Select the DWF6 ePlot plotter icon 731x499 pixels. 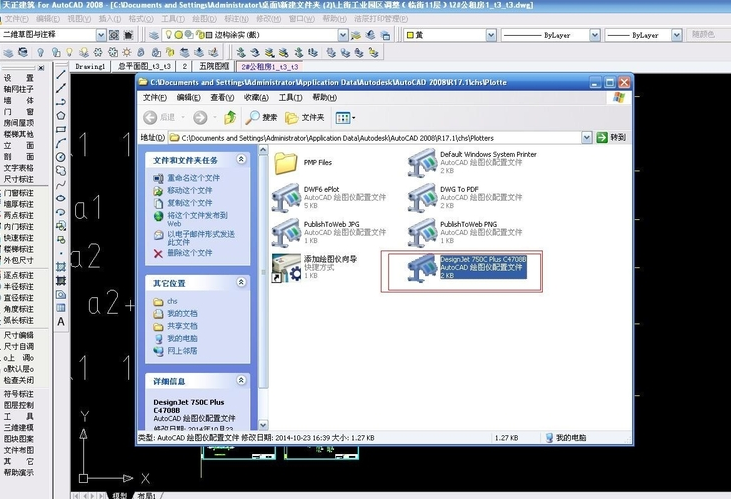pos(287,198)
